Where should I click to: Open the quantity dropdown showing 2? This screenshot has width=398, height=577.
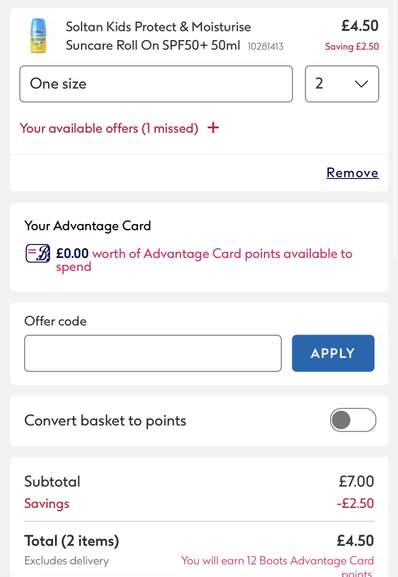pos(342,84)
